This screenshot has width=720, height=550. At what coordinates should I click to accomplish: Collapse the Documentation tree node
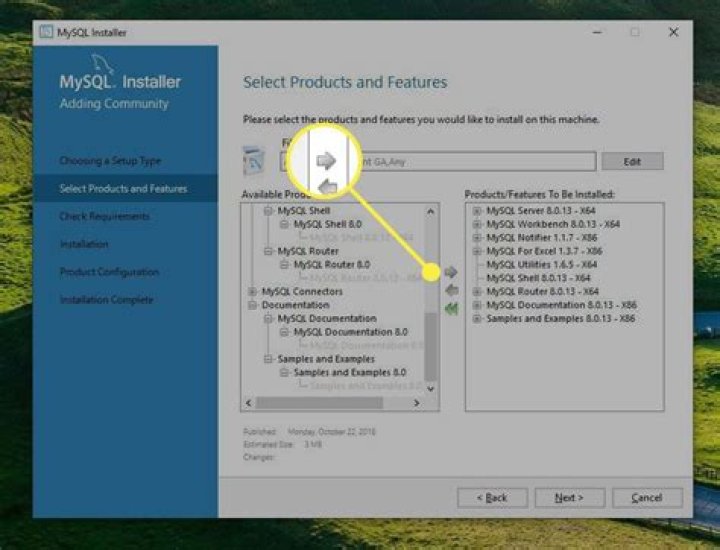[252, 305]
